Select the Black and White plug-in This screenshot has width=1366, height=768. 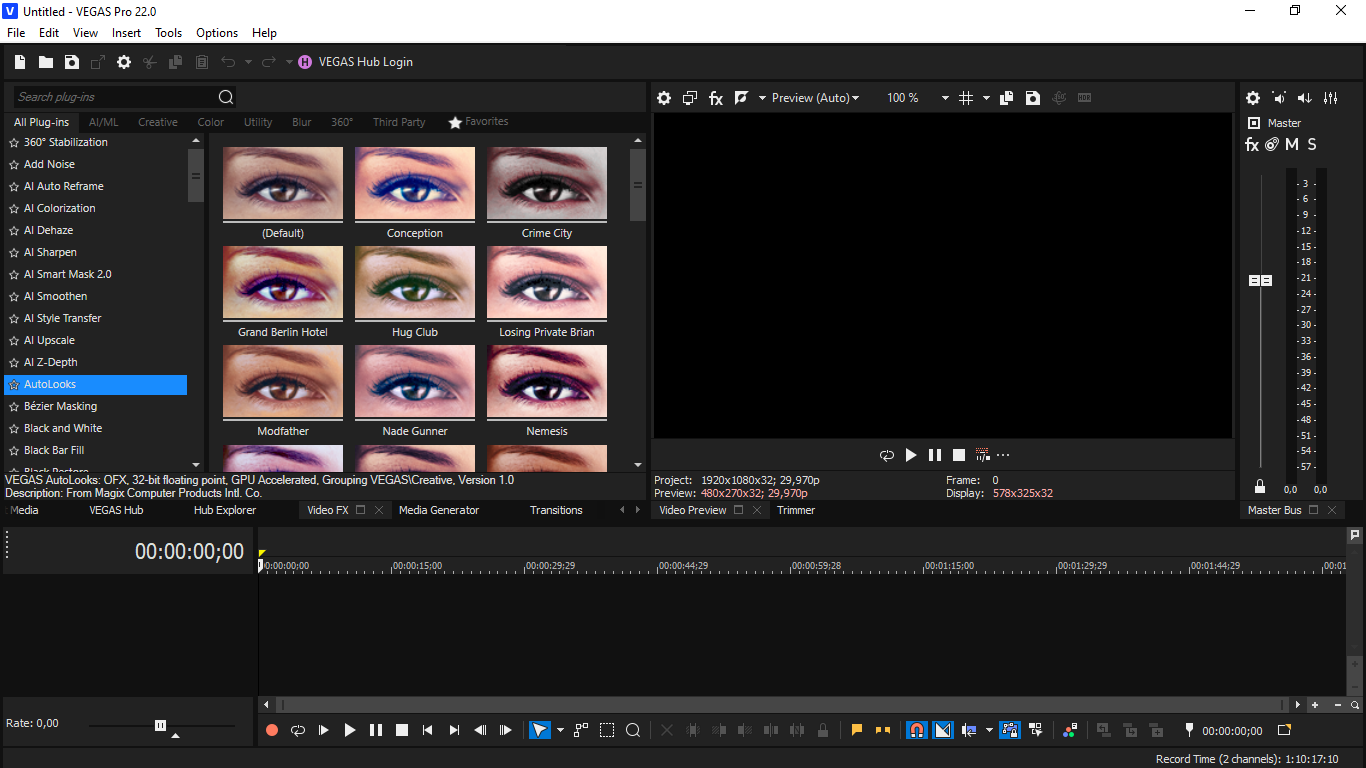tap(63, 428)
